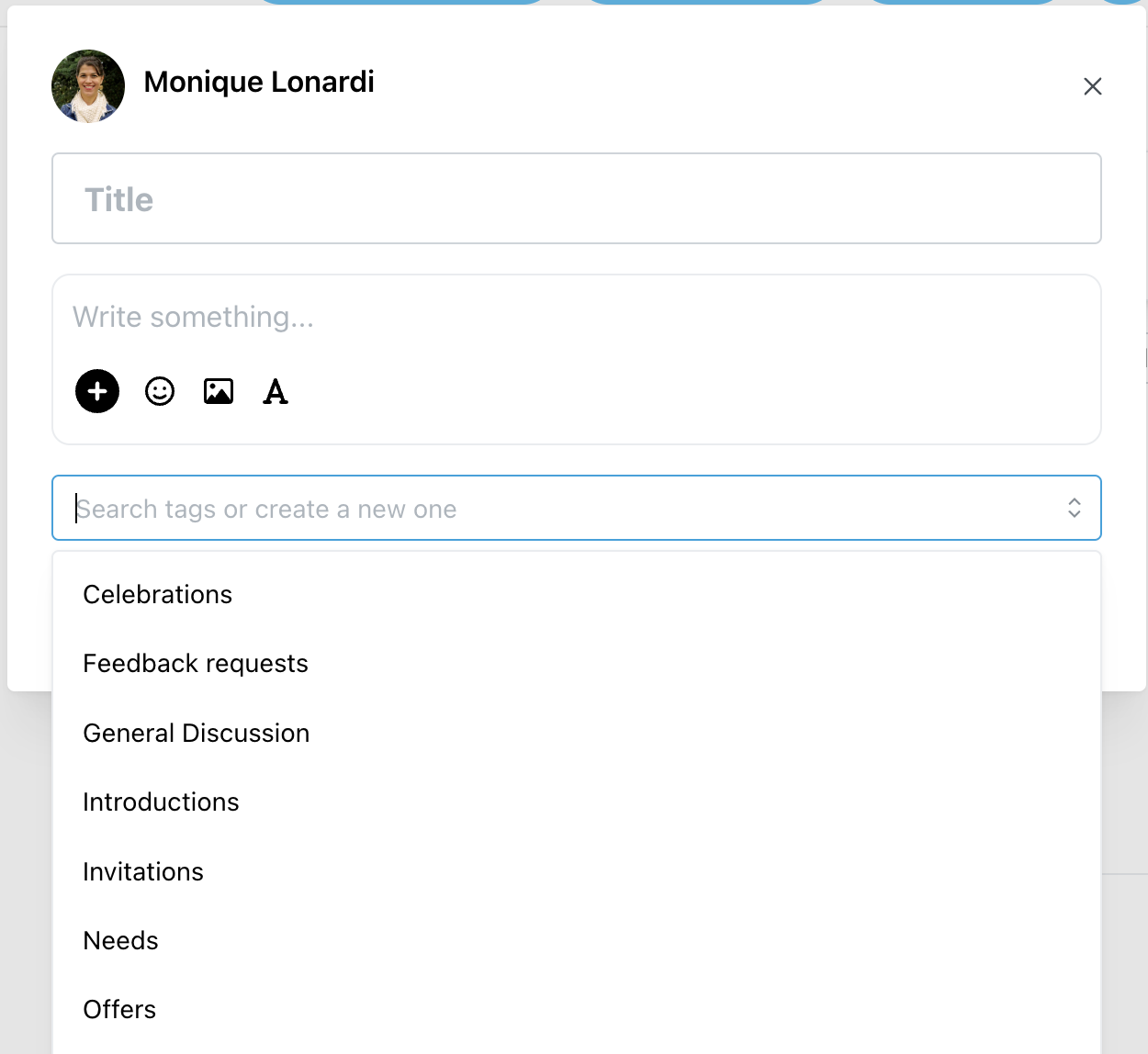
Task: Click blank dialog area right of tag list
Action: coord(1123,620)
